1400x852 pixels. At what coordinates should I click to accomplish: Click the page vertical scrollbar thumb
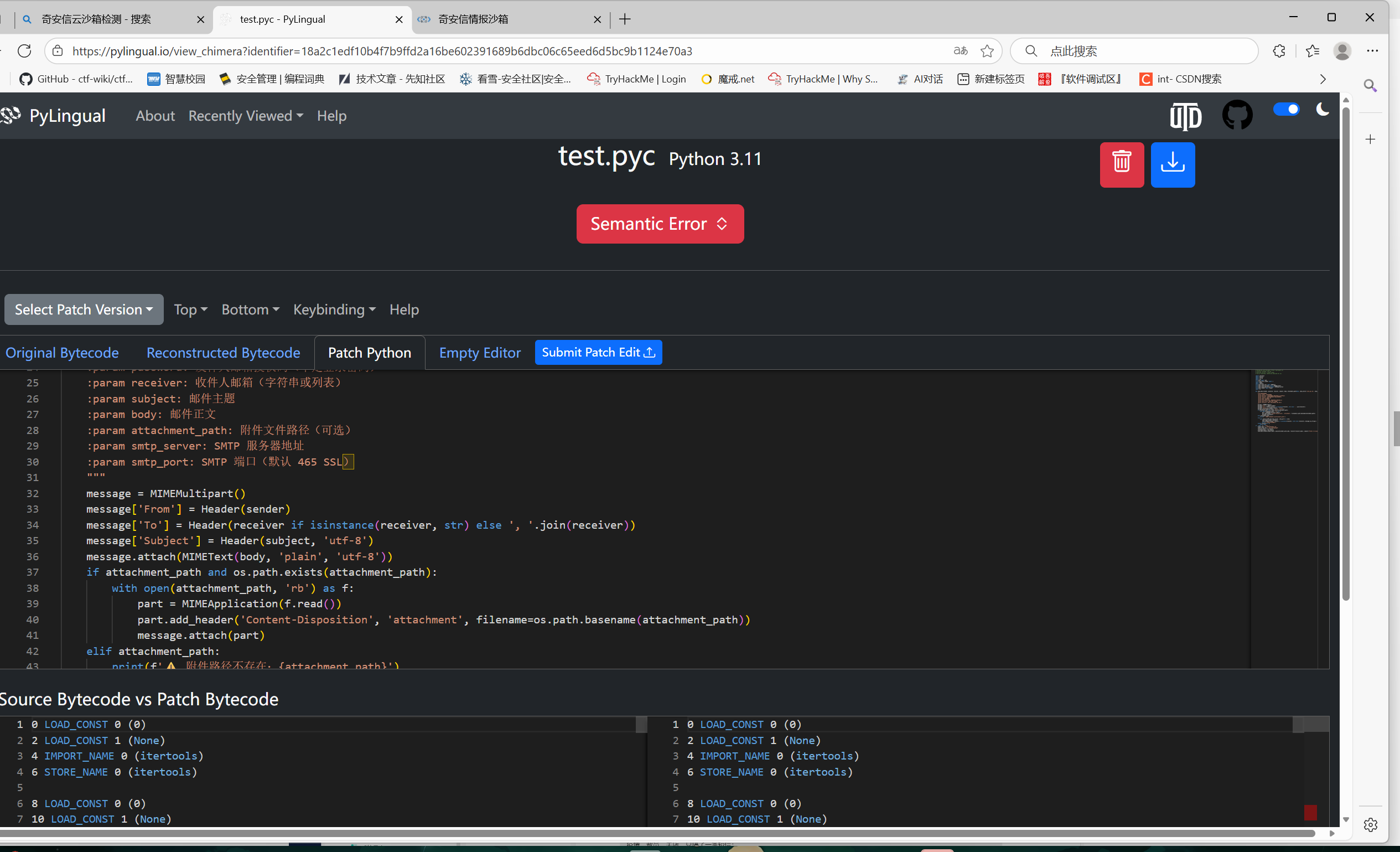[x=1345, y=353]
